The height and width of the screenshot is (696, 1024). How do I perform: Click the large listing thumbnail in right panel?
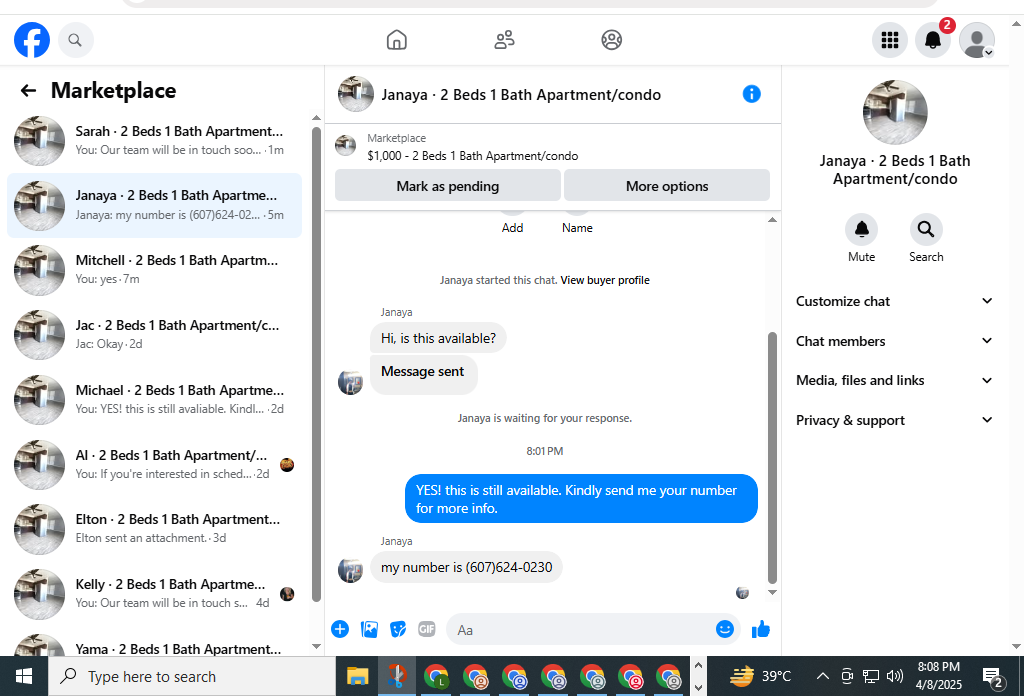tap(895, 112)
